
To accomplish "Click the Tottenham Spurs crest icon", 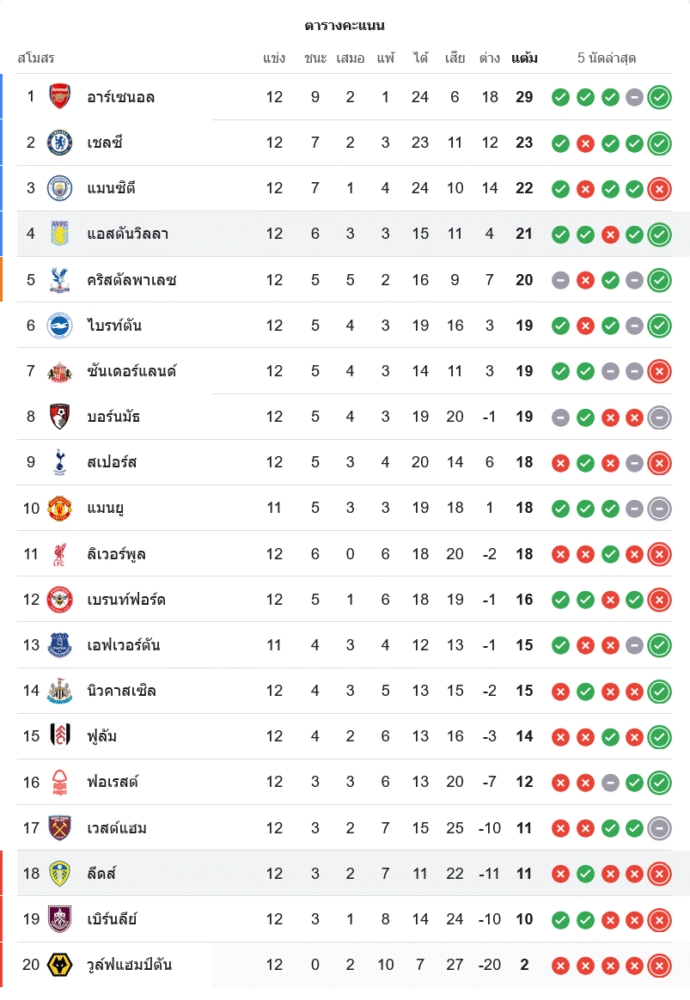I will click(x=60, y=462).
